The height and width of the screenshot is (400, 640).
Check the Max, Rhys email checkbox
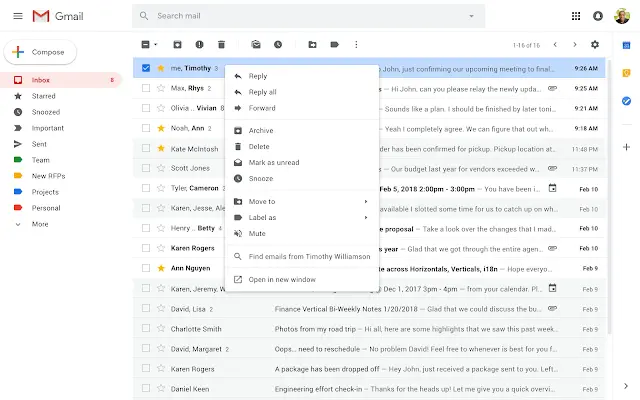146,88
